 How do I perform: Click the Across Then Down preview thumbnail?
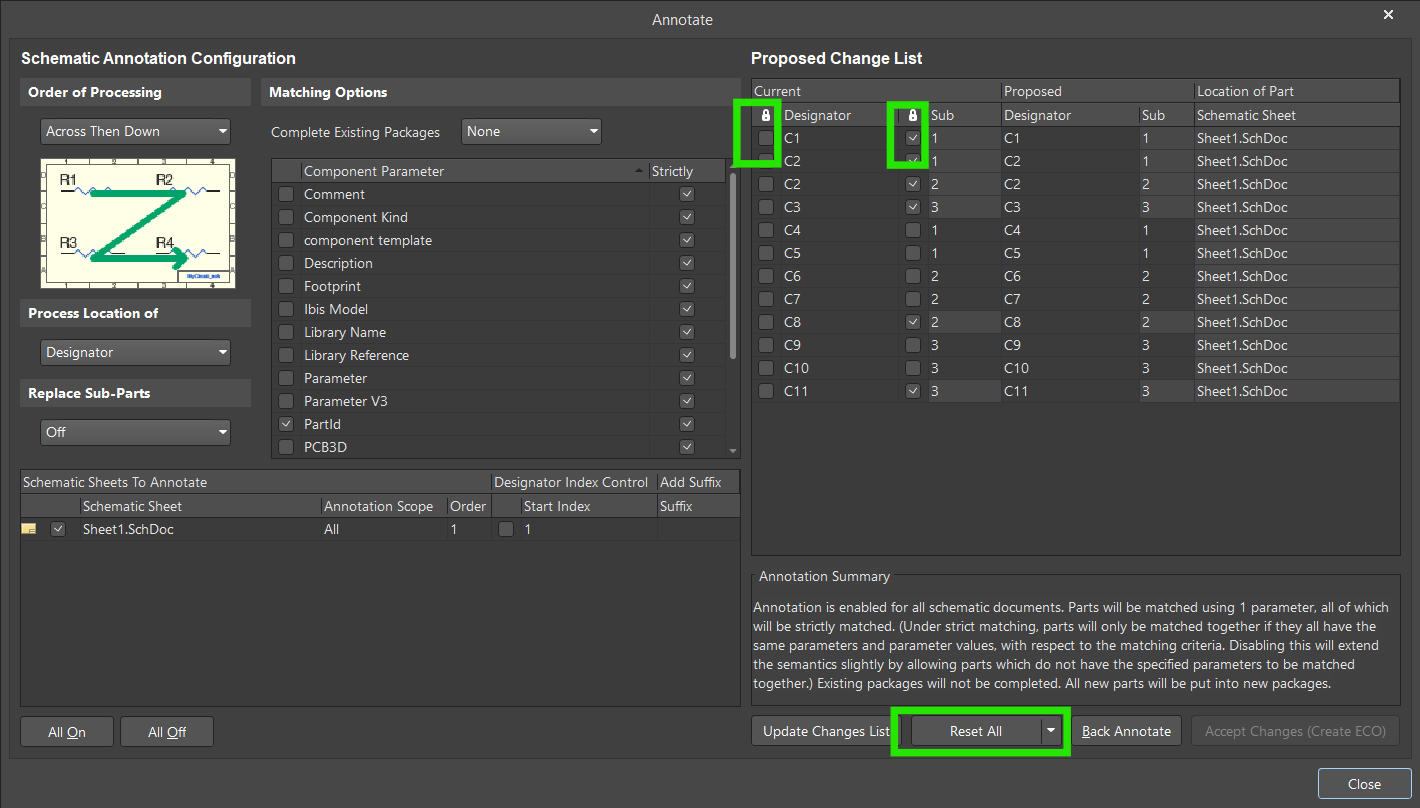pos(137,223)
